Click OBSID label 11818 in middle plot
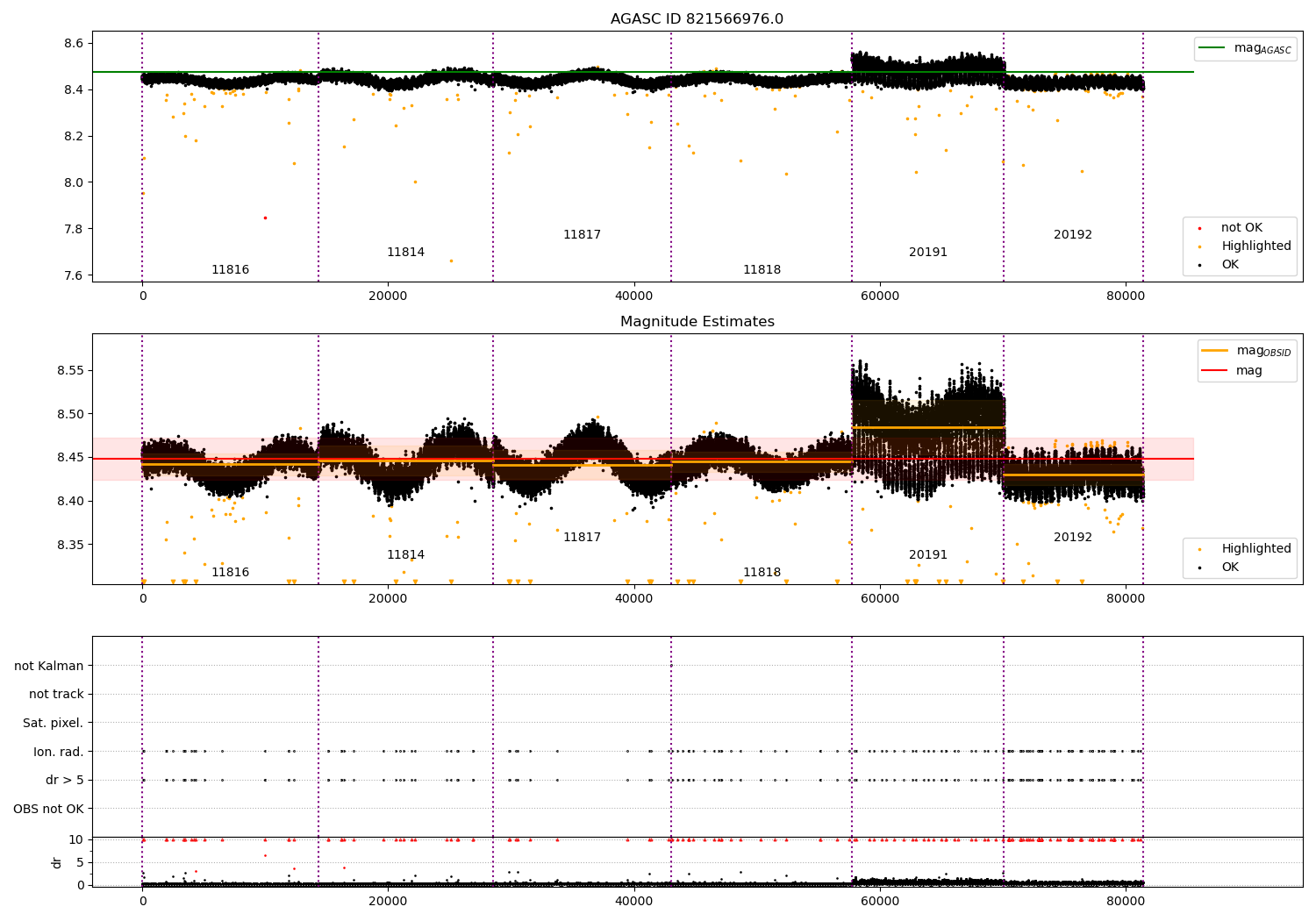 point(762,573)
